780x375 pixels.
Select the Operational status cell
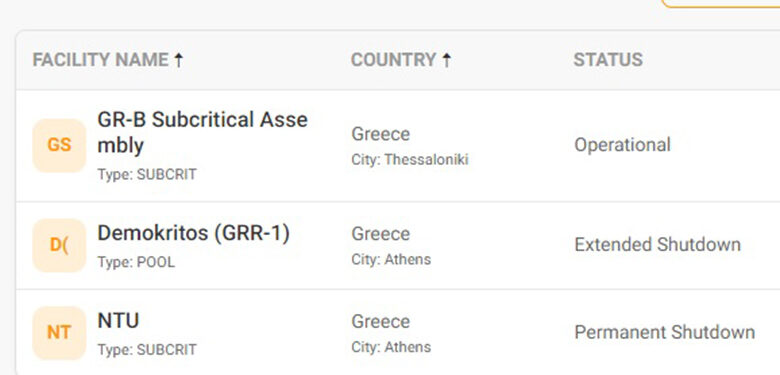point(622,145)
